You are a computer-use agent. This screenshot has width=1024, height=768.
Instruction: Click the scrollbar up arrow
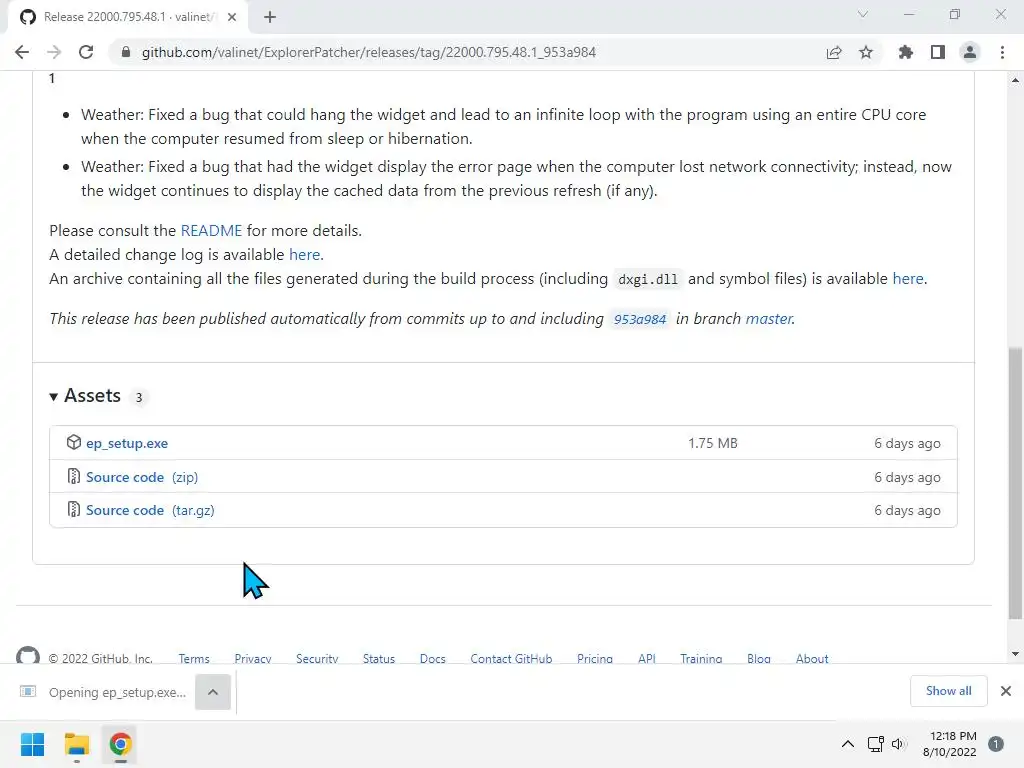pos(1015,80)
